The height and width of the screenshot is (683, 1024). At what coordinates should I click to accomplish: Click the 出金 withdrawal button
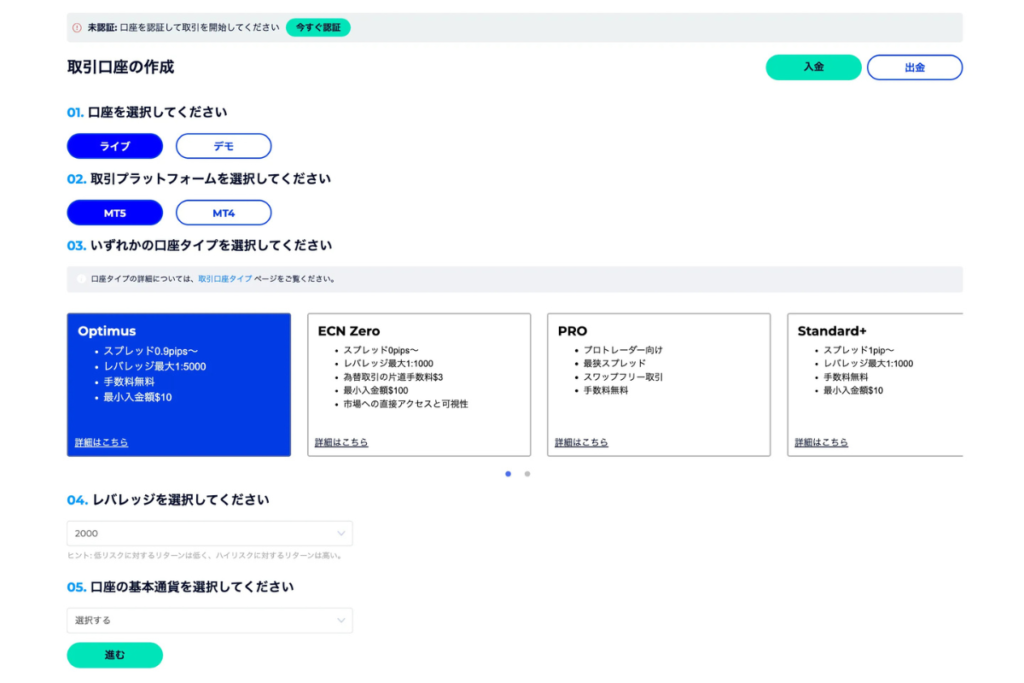pyautogui.click(x=914, y=67)
